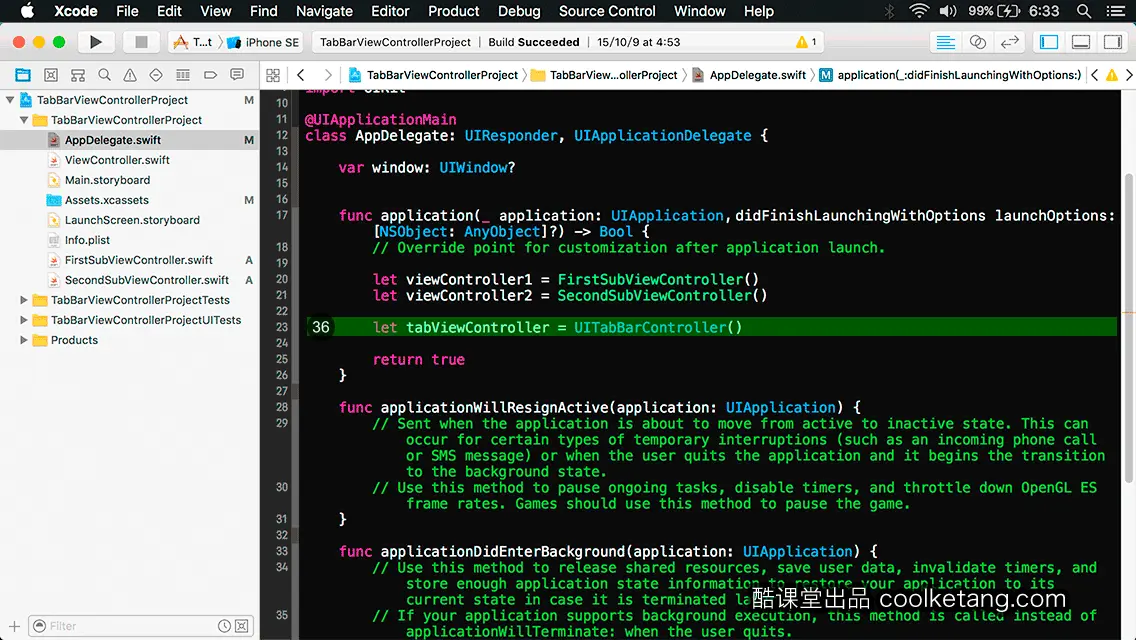
Task: Expand the TabBarViewControllerProjectUITests folder
Action: tap(24, 320)
